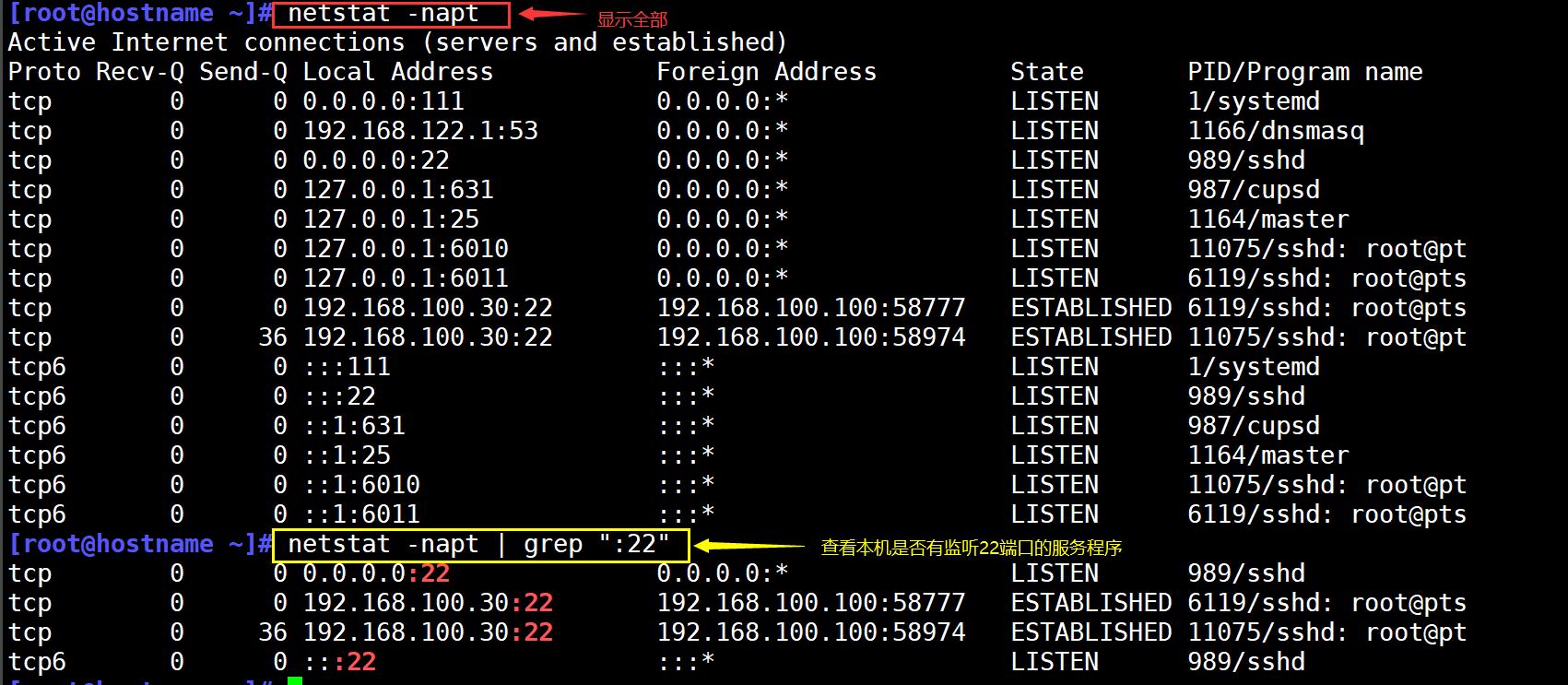This screenshot has height=685, width=1568.
Task: Click the 'Proto' column header
Action: pyautogui.click(x=44, y=72)
